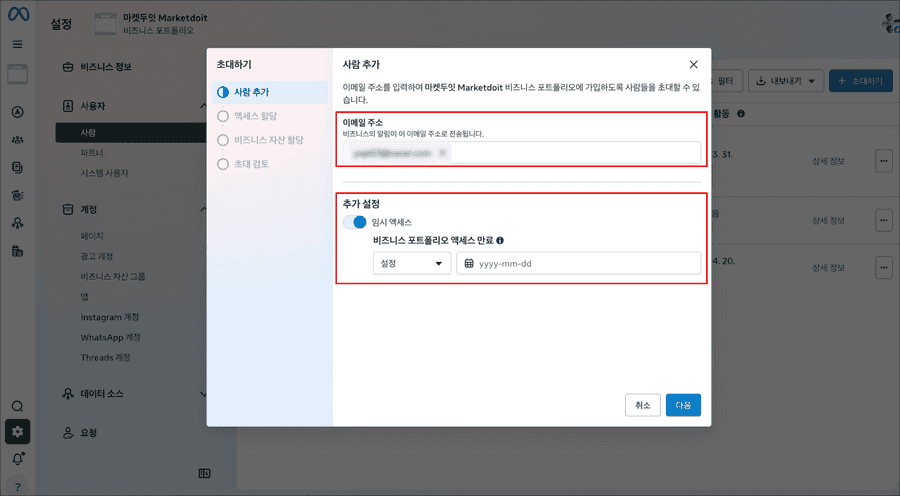Open 비즈니스 자산 그룹 in sidebar

[113, 277]
